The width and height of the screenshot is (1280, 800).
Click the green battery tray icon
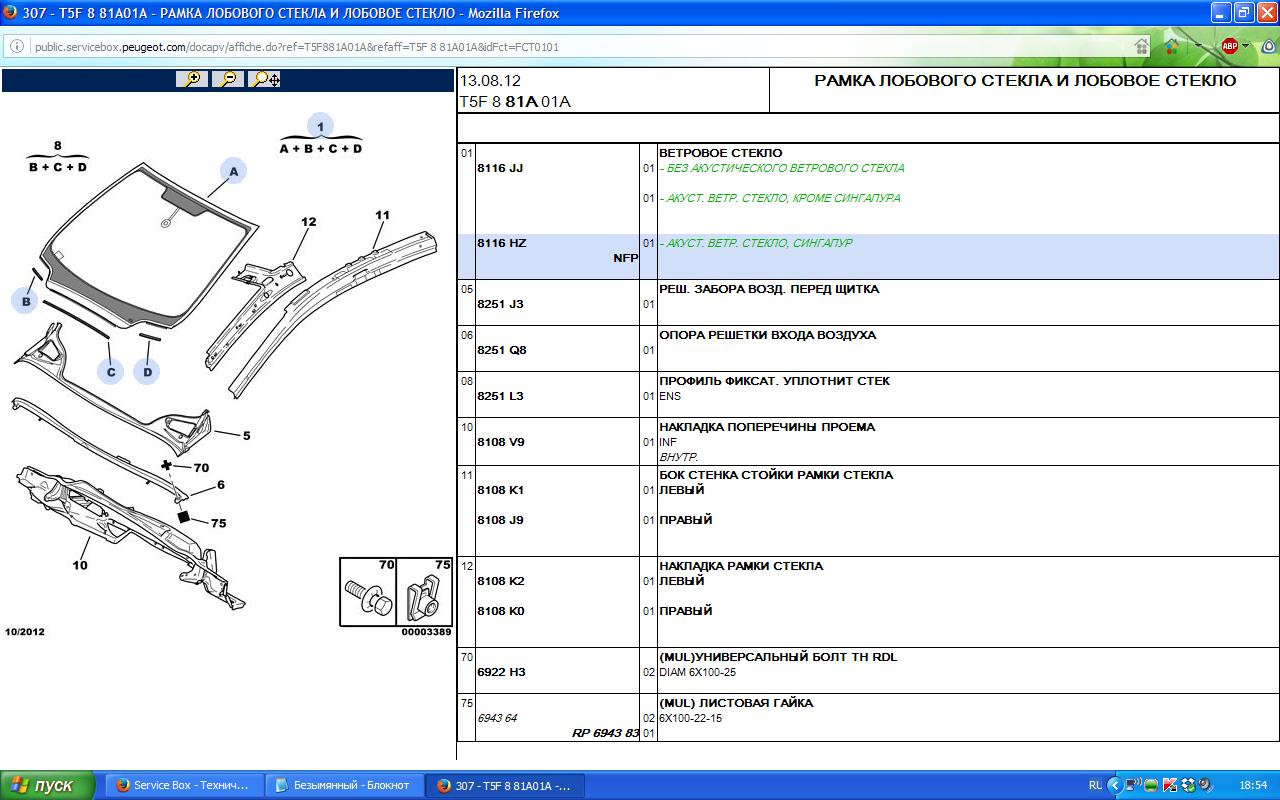(x=1151, y=785)
